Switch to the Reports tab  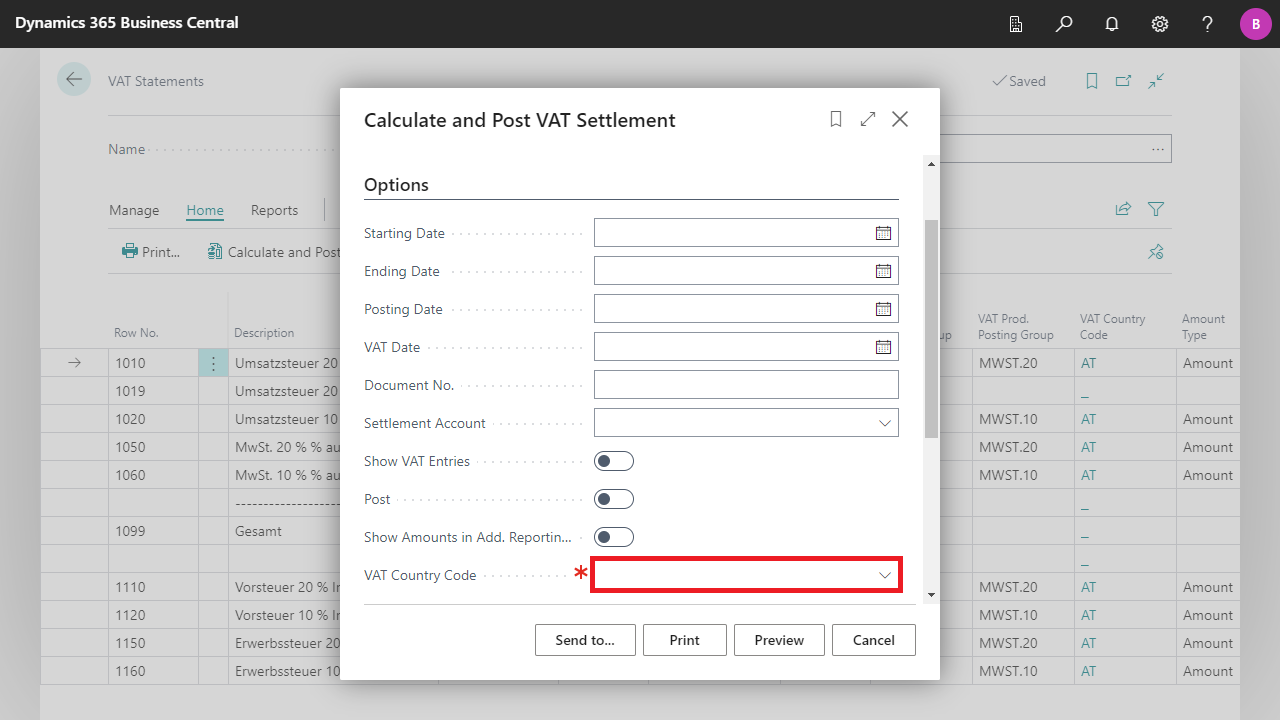pos(274,210)
